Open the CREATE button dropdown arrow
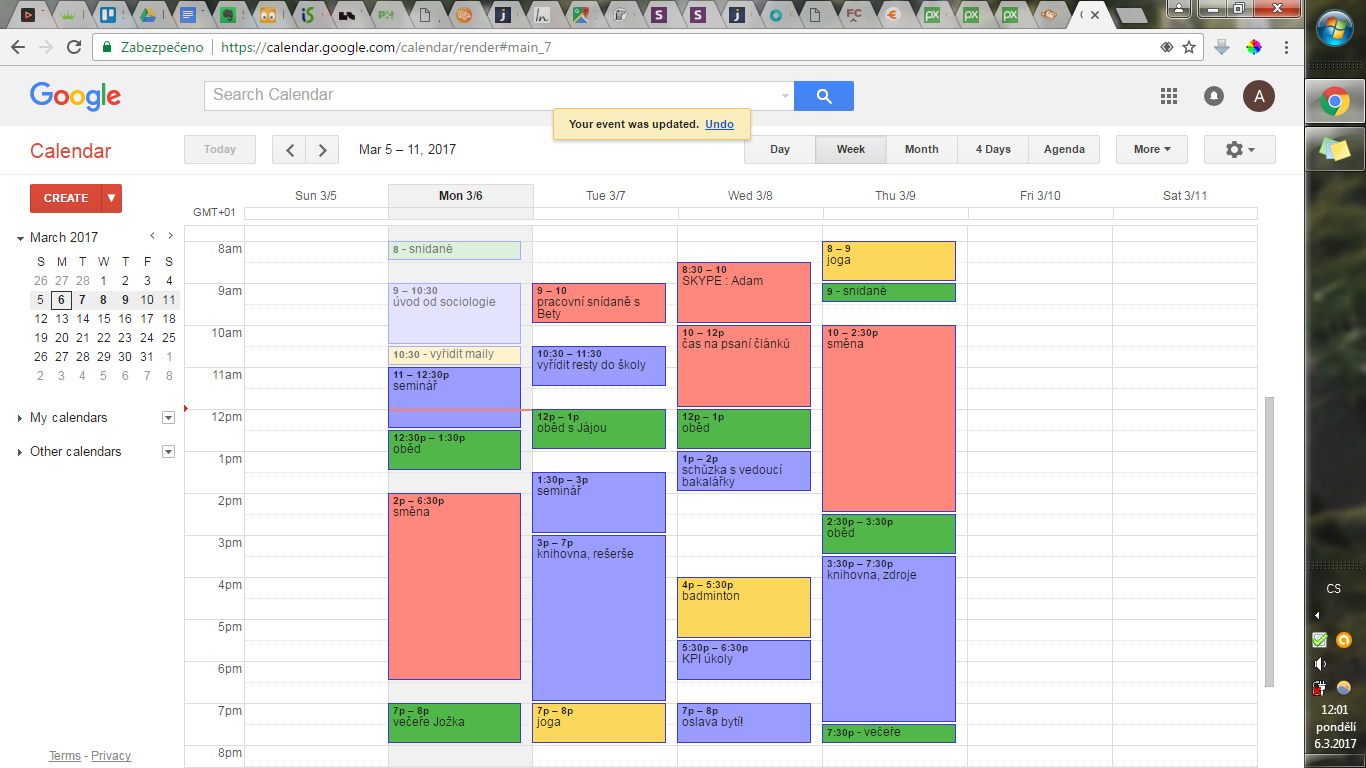 tap(110, 198)
